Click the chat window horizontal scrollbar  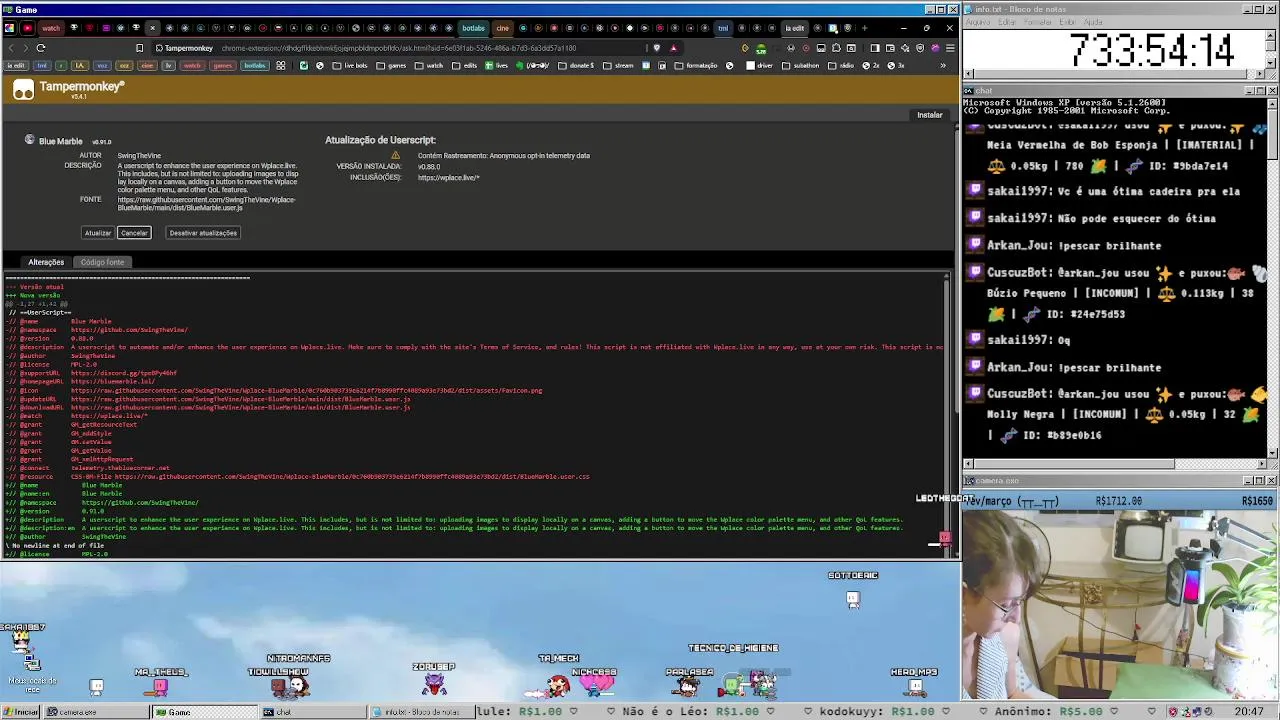[1115, 464]
